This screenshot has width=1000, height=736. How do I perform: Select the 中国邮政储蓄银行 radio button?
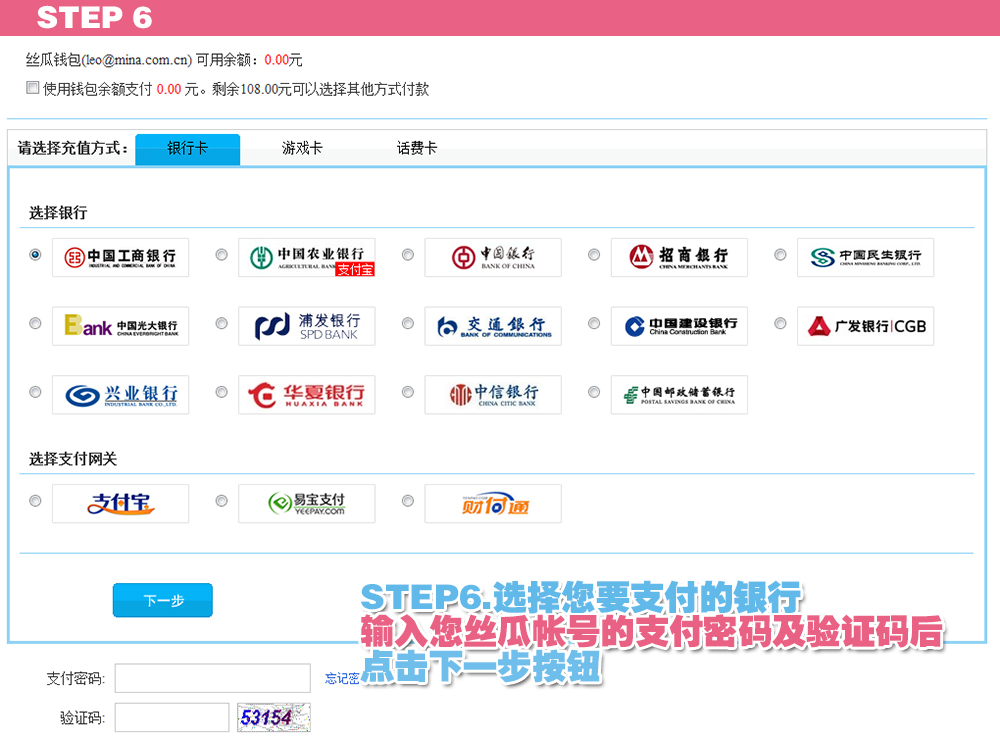pyautogui.click(x=594, y=392)
